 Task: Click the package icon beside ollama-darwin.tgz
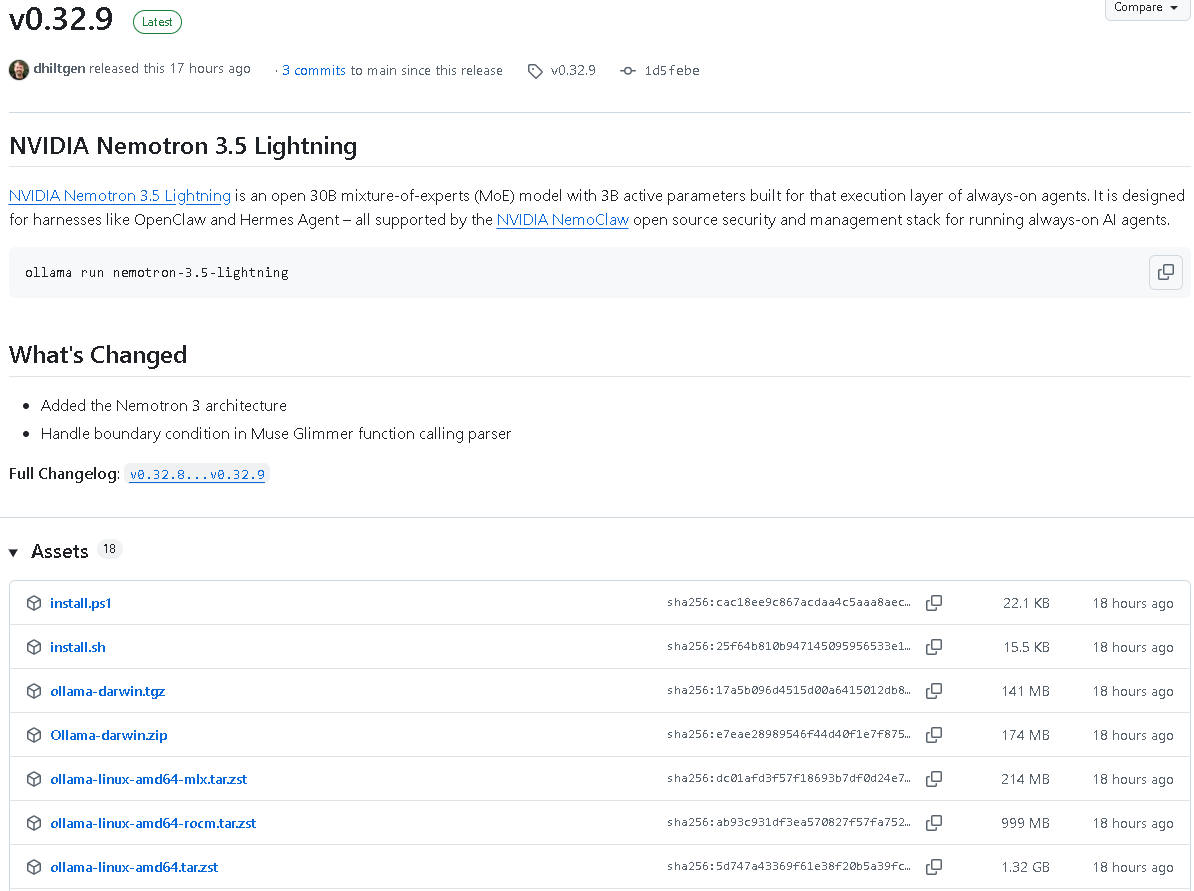pyautogui.click(x=34, y=691)
